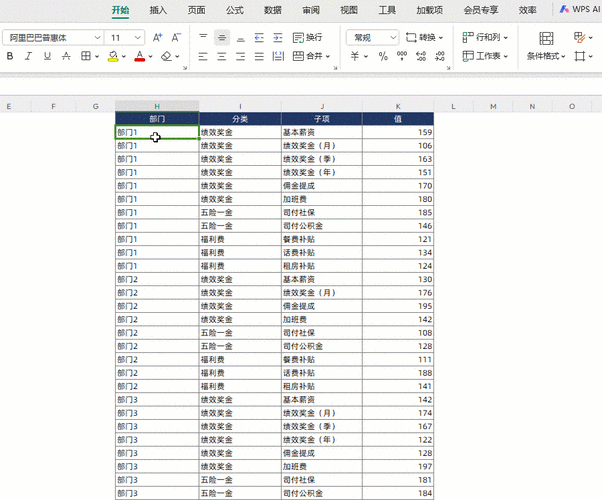Apply thousands separator style
The height and width of the screenshot is (500, 602).
(x=402, y=56)
